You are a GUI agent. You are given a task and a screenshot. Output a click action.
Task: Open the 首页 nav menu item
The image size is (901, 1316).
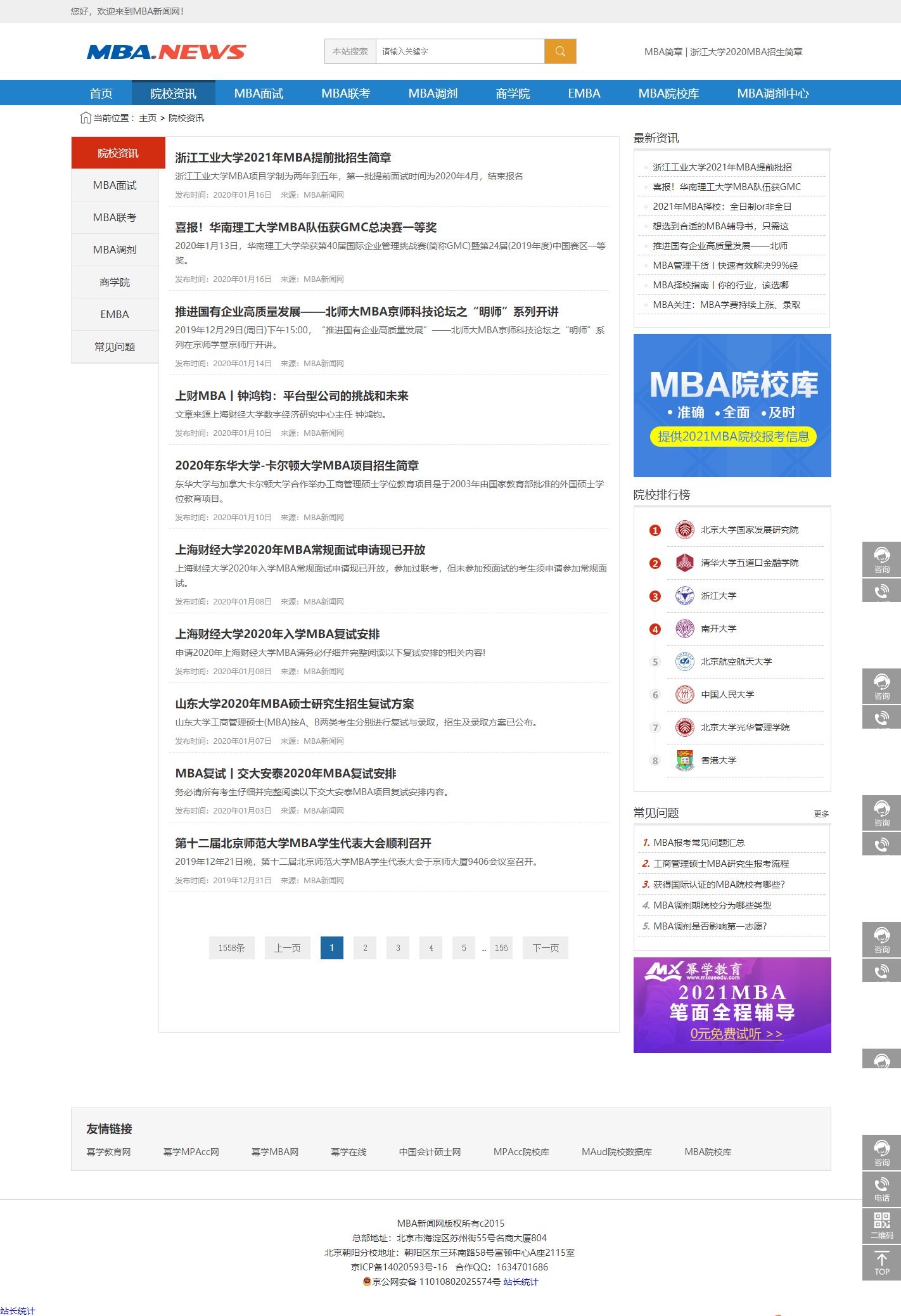pos(101,93)
